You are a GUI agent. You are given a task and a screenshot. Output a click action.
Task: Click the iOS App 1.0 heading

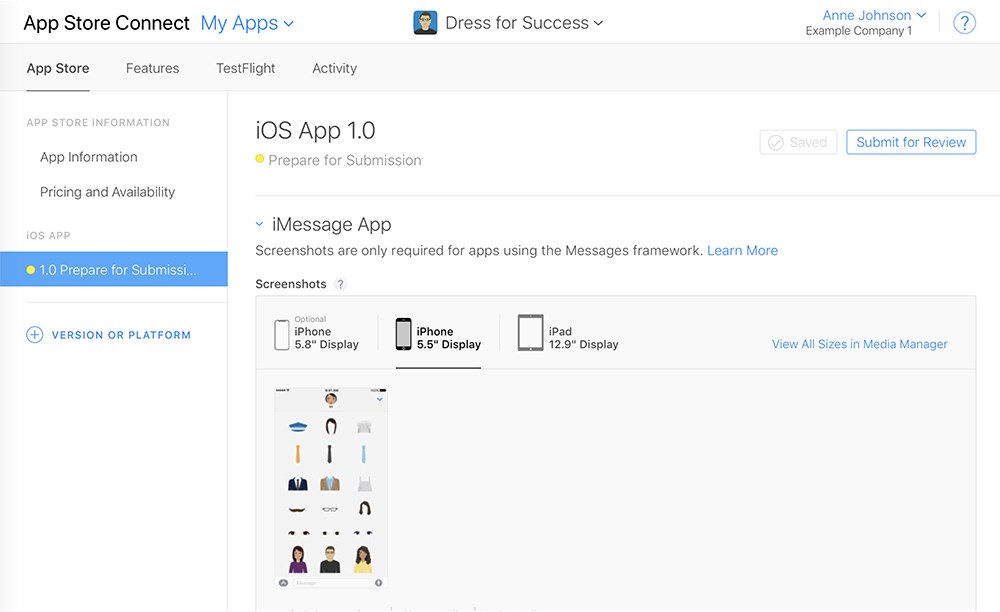pyautogui.click(x=315, y=131)
